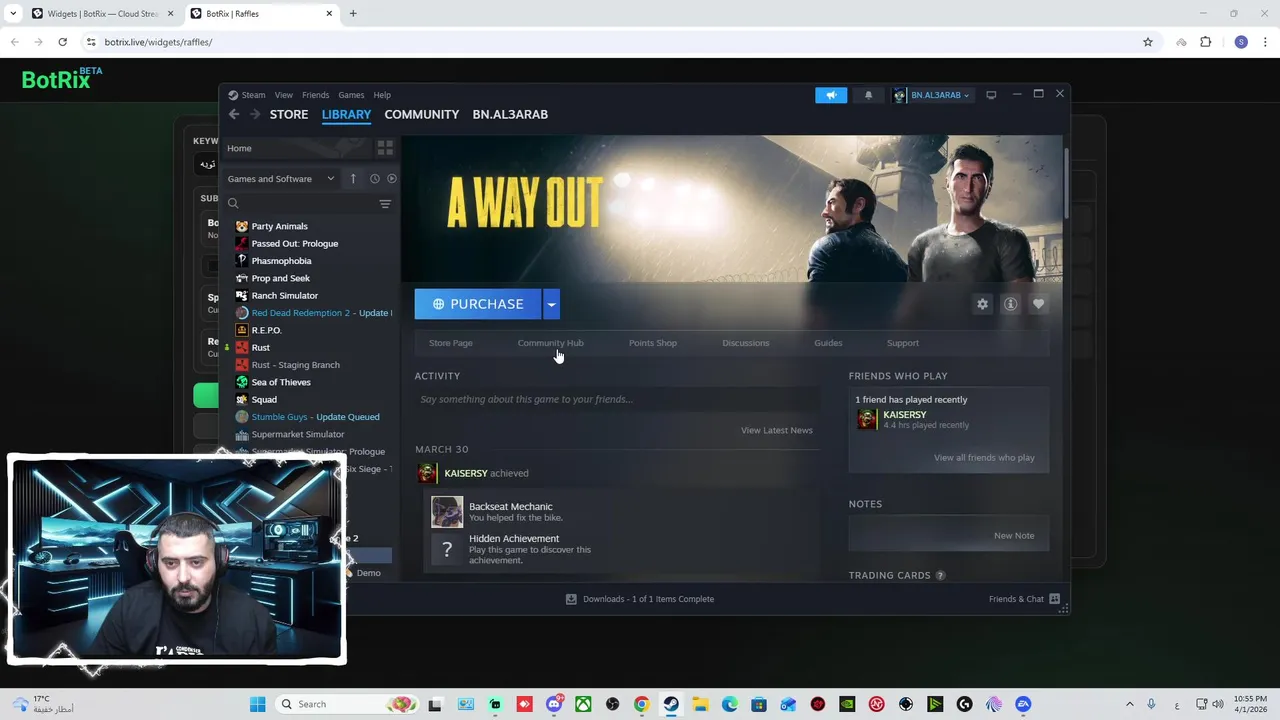
Task: Switch to the LIBRARY tab
Action: pyautogui.click(x=346, y=114)
